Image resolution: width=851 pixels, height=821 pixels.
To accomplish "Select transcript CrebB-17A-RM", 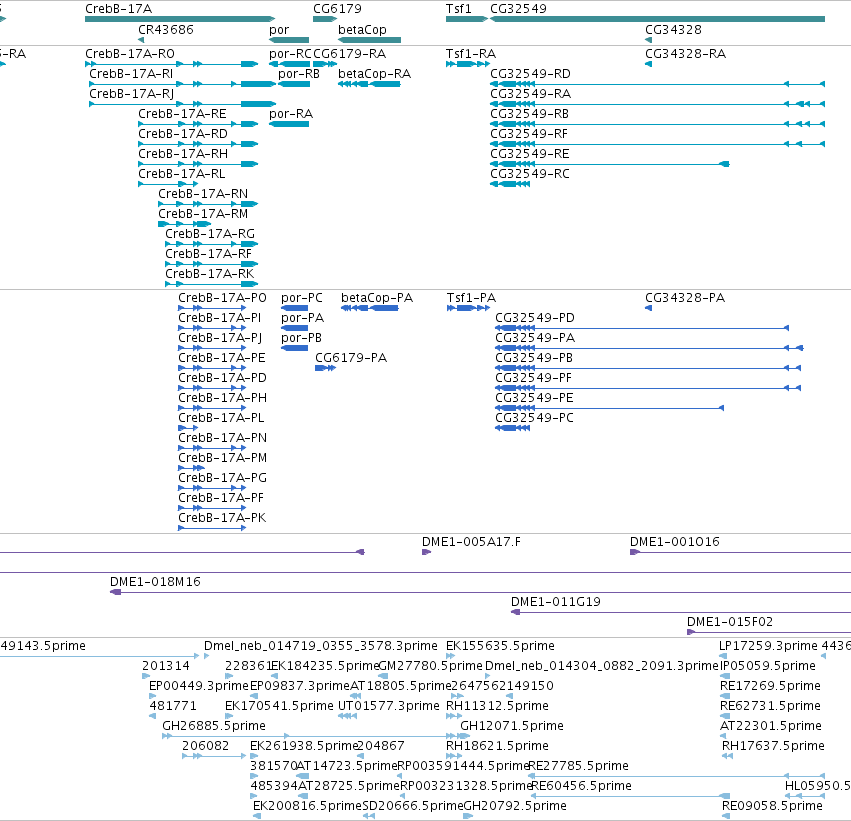I will click(203, 214).
